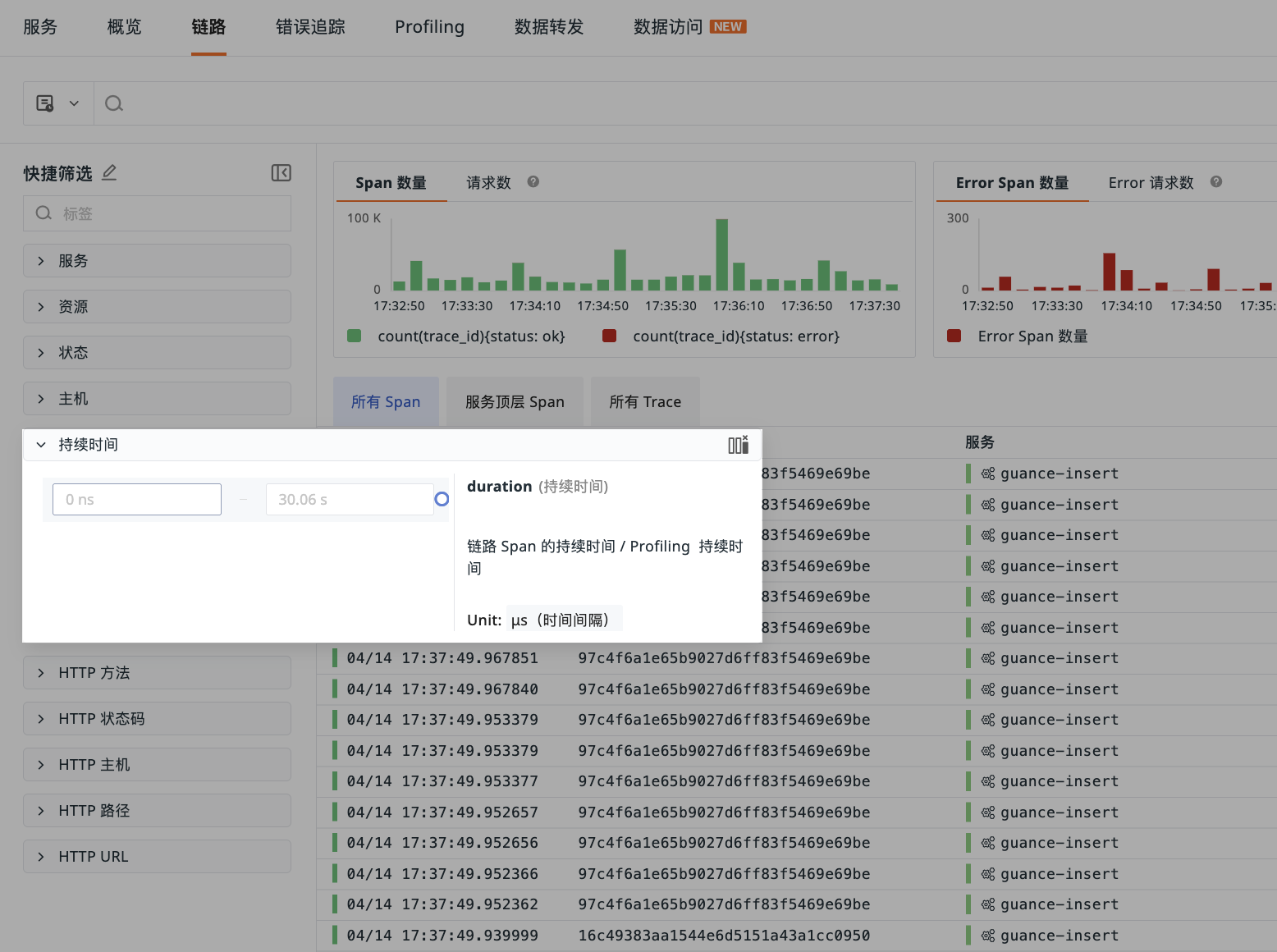Open the saved view list icon
The image size is (1277, 952).
pyautogui.click(x=45, y=103)
